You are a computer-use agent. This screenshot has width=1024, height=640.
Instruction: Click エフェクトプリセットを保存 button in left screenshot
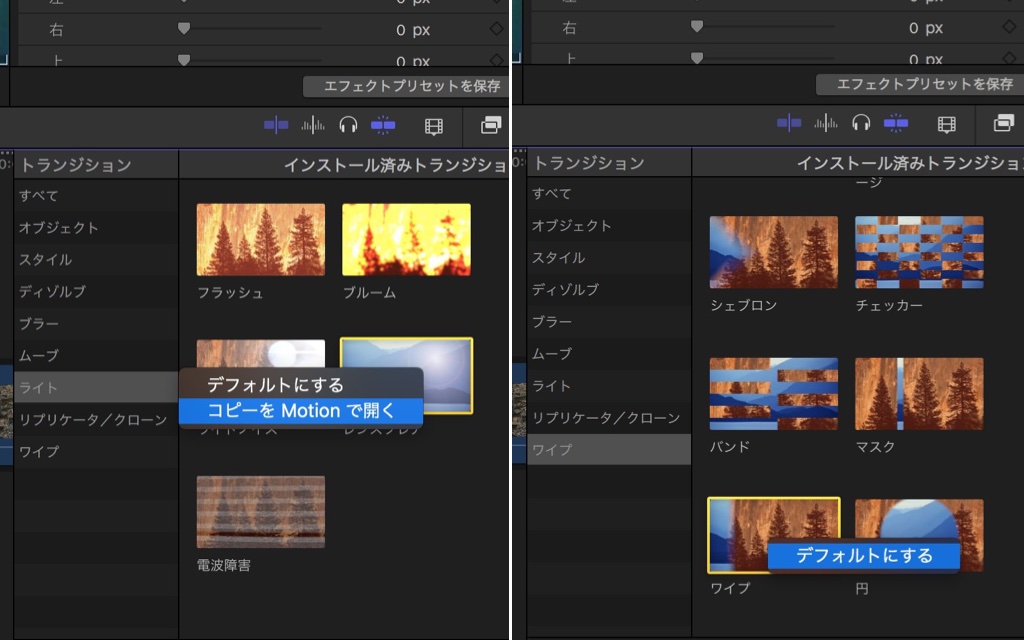point(406,86)
